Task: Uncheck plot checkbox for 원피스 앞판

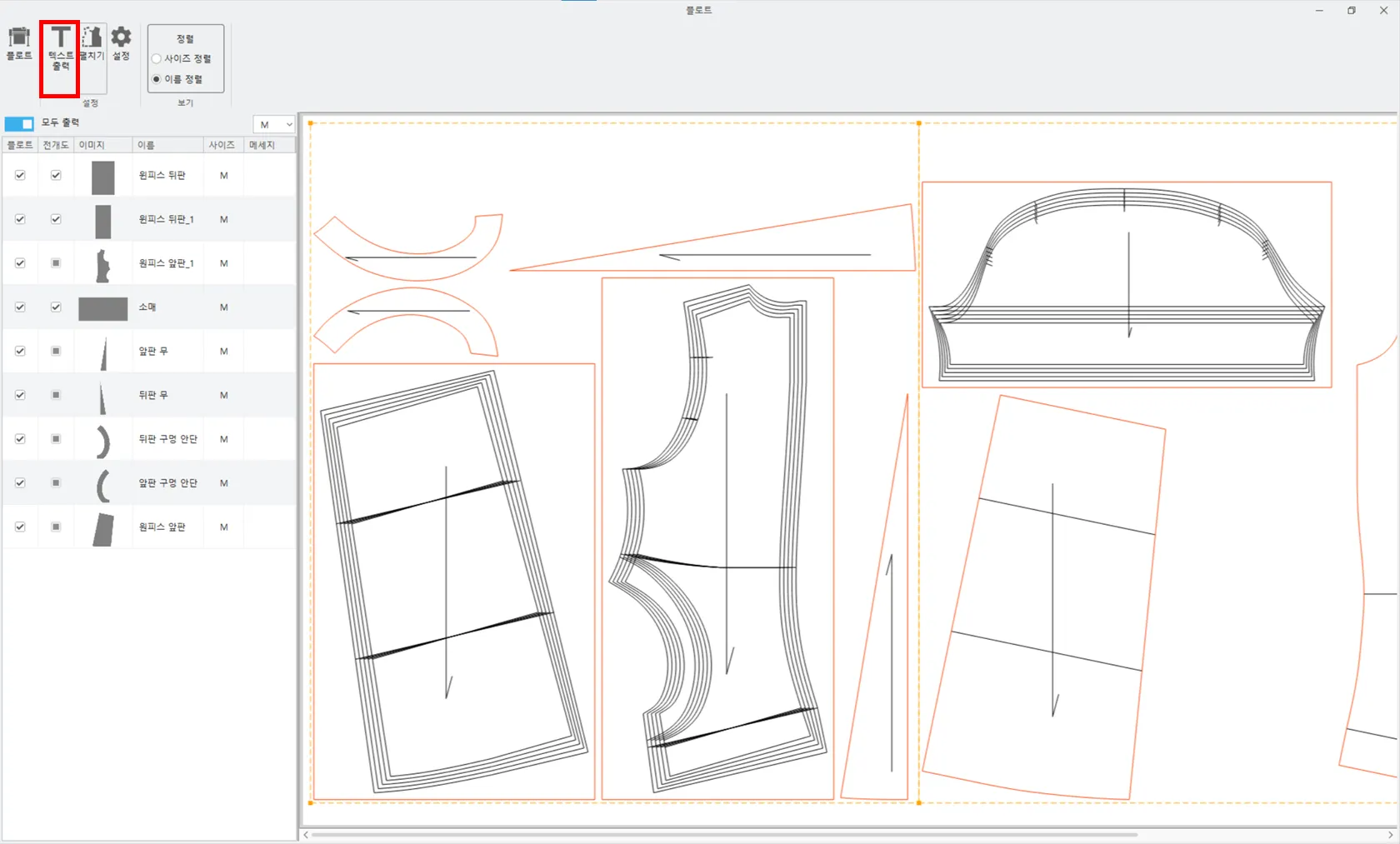Action: [x=20, y=527]
